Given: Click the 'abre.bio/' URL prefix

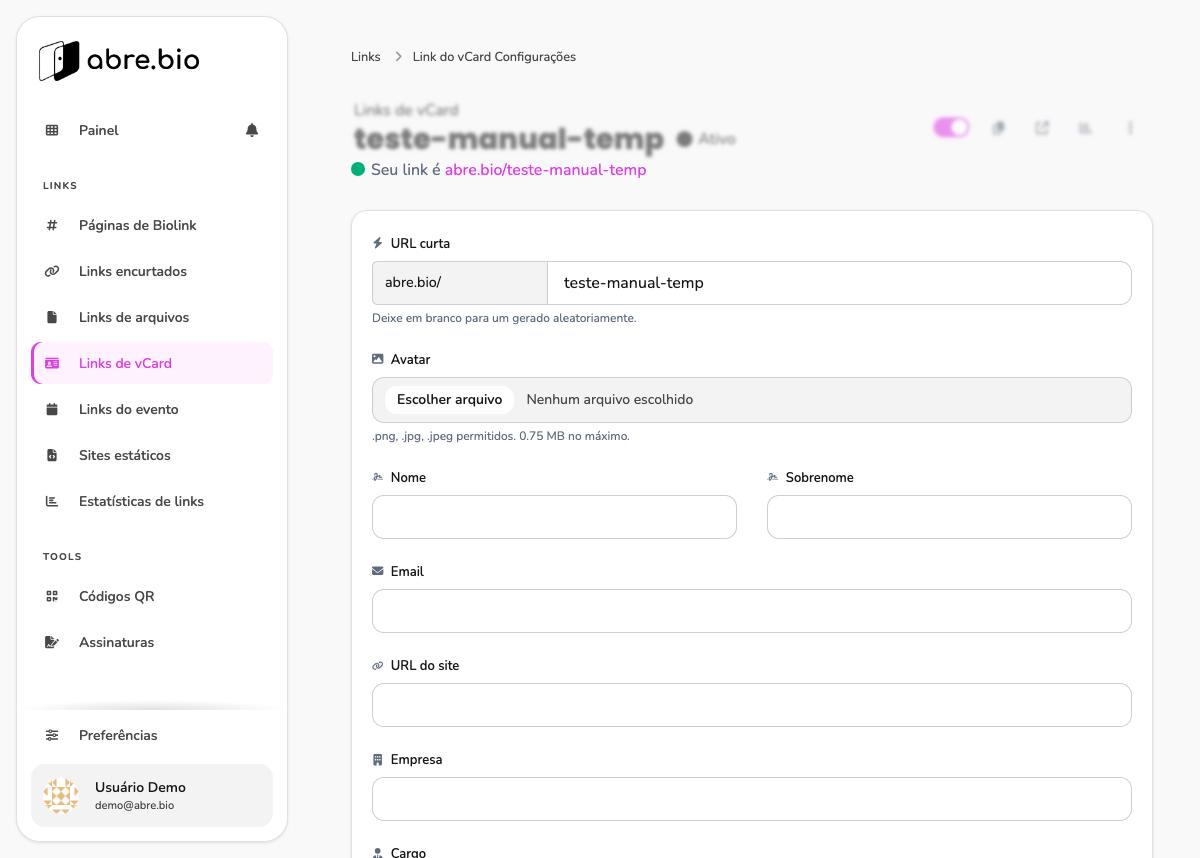Looking at the screenshot, I should pyautogui.click(x=460, y=283).
